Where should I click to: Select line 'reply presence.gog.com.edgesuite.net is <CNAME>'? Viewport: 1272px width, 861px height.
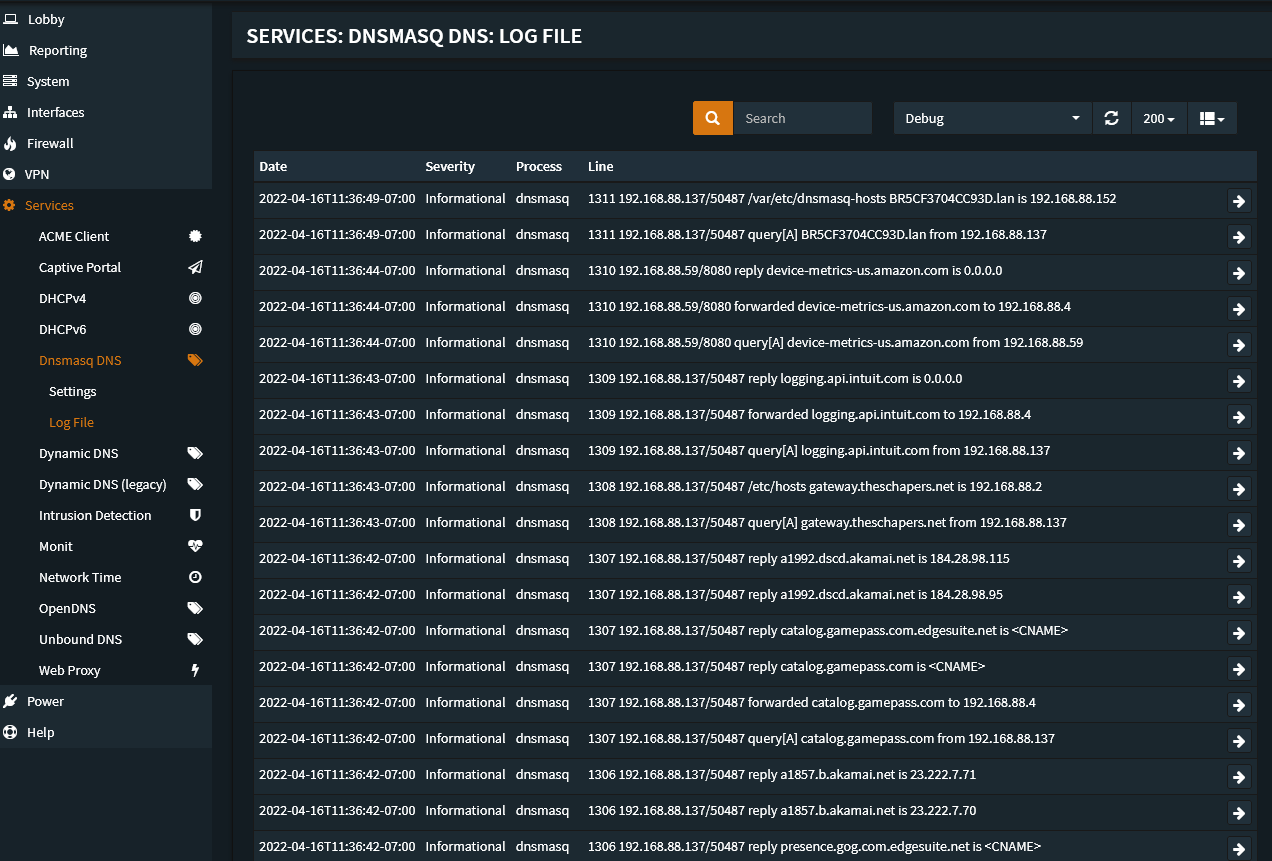(x=895, y=846)
